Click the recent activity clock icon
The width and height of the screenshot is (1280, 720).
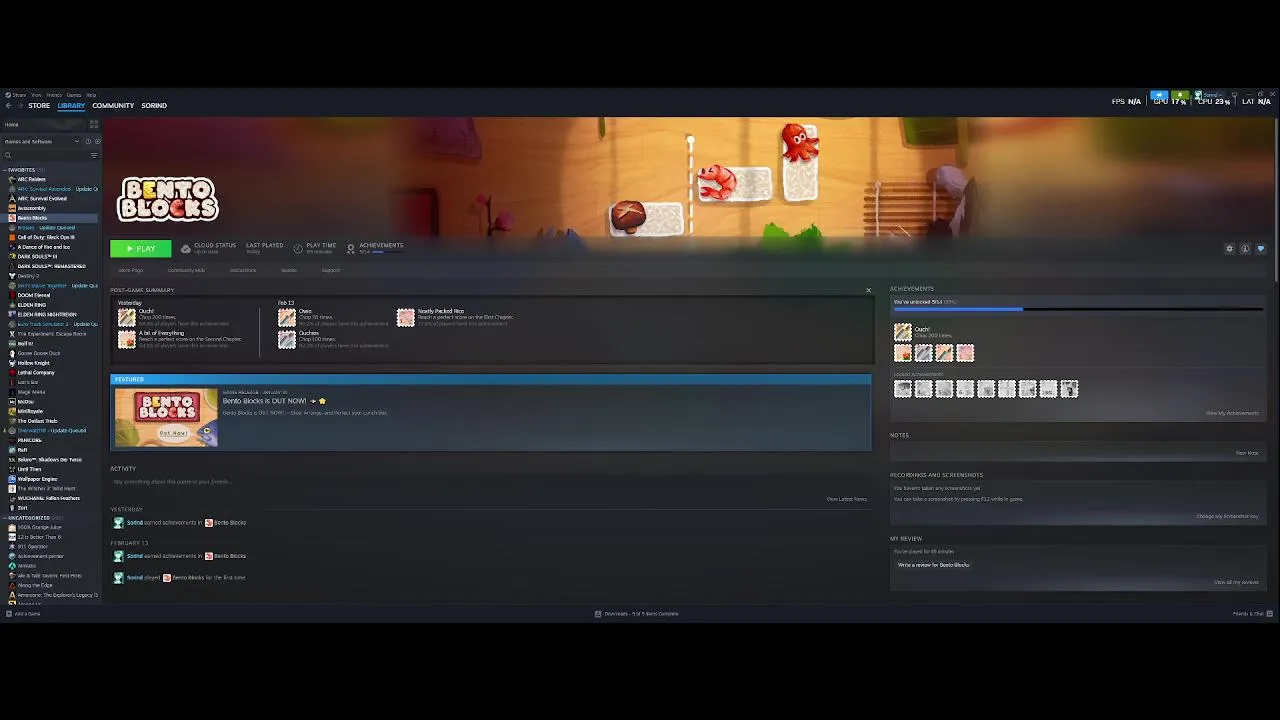(88, 141)
